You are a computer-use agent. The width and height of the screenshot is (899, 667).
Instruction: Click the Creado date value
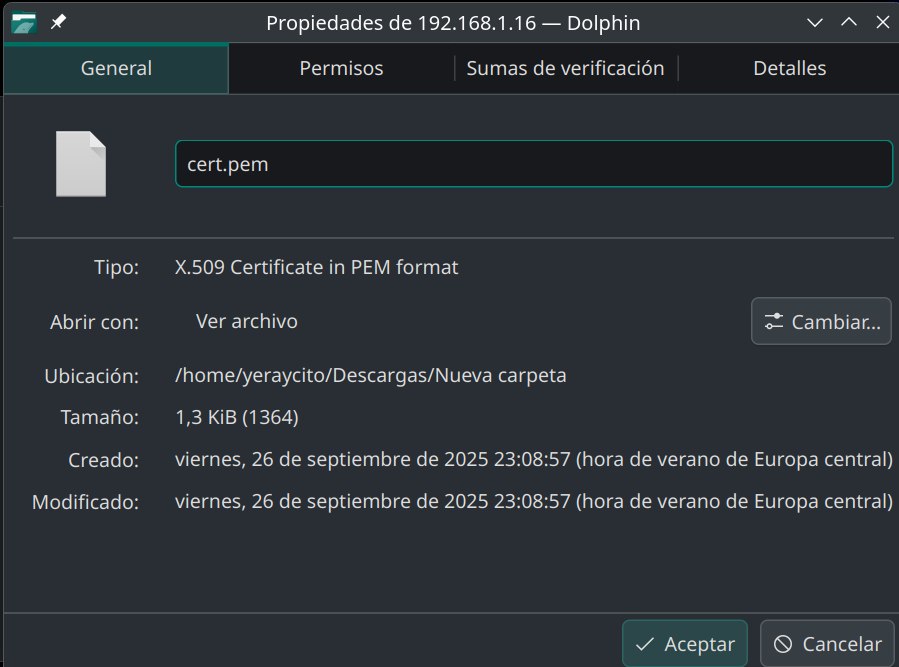click(x=533, y=460)
